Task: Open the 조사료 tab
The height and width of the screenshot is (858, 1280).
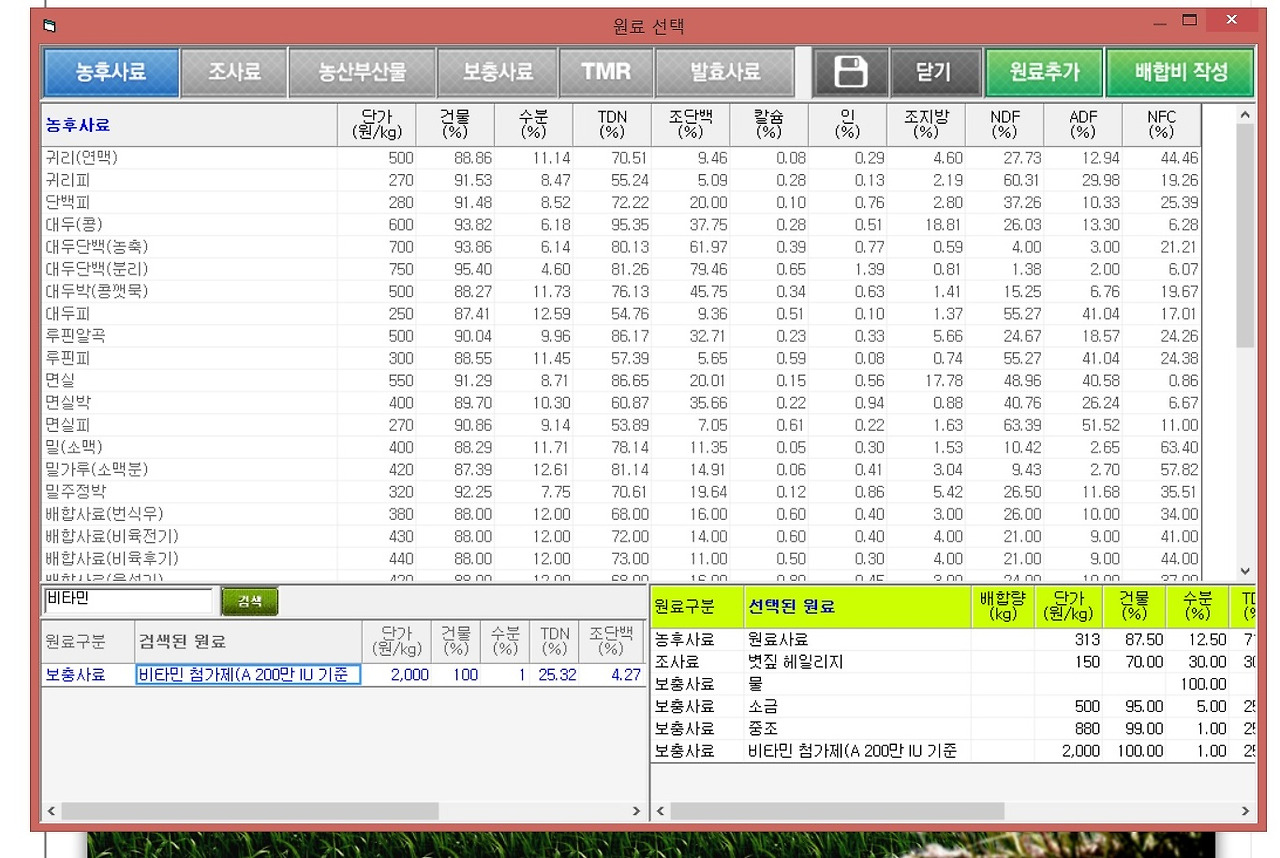Action: click(x=234, y=72)
